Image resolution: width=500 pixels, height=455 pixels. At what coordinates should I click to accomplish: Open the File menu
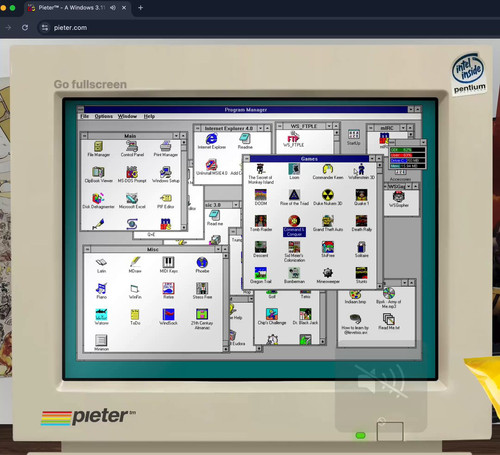pyautogui.click(x=84, y=116)
